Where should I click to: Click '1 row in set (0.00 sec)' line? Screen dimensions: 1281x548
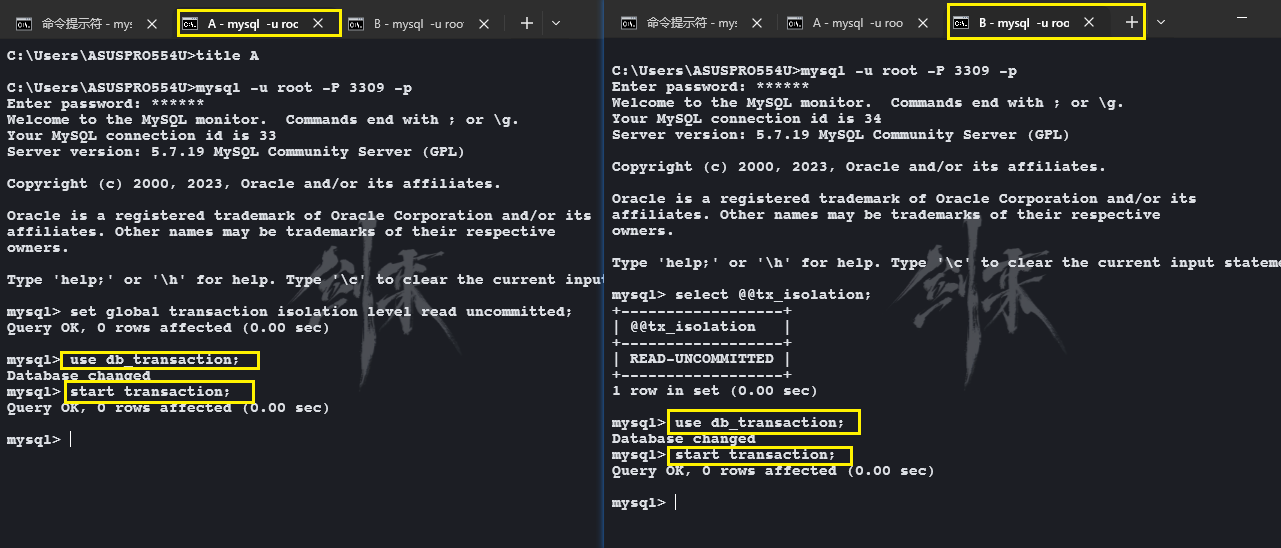click(714, 390)
